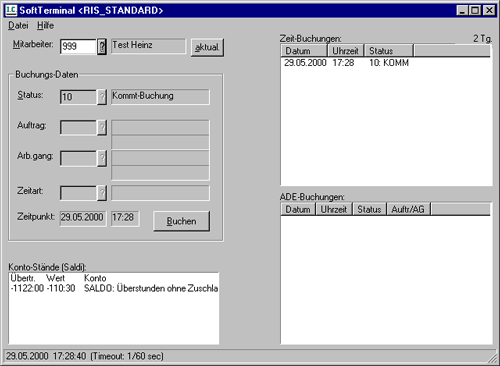Click the SoftTerminal title bar app icon
Viewport: 500px width, 366px height.
[11, 10]
